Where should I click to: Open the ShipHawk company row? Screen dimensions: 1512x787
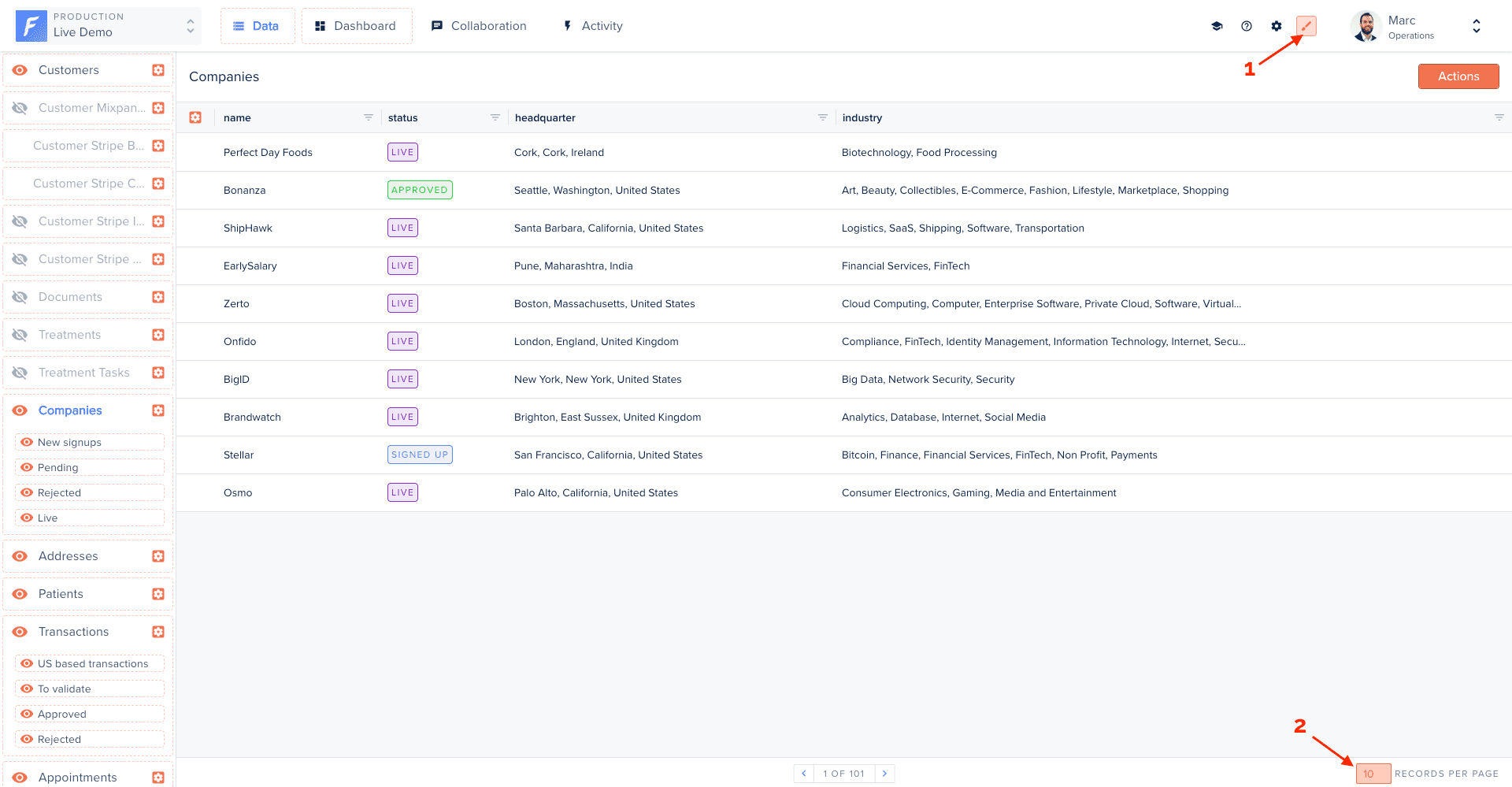coord(843,228)
